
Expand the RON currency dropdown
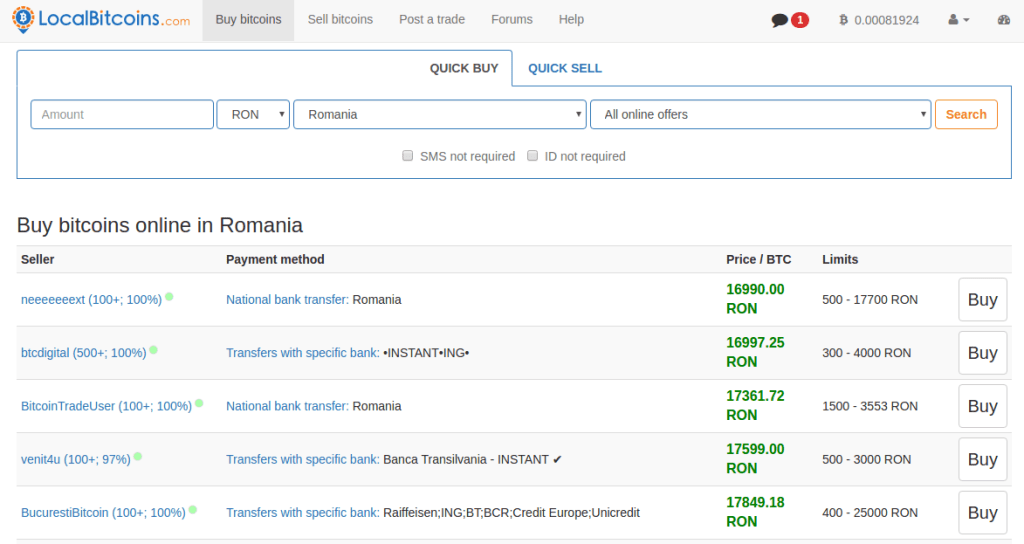coord(253,114)
